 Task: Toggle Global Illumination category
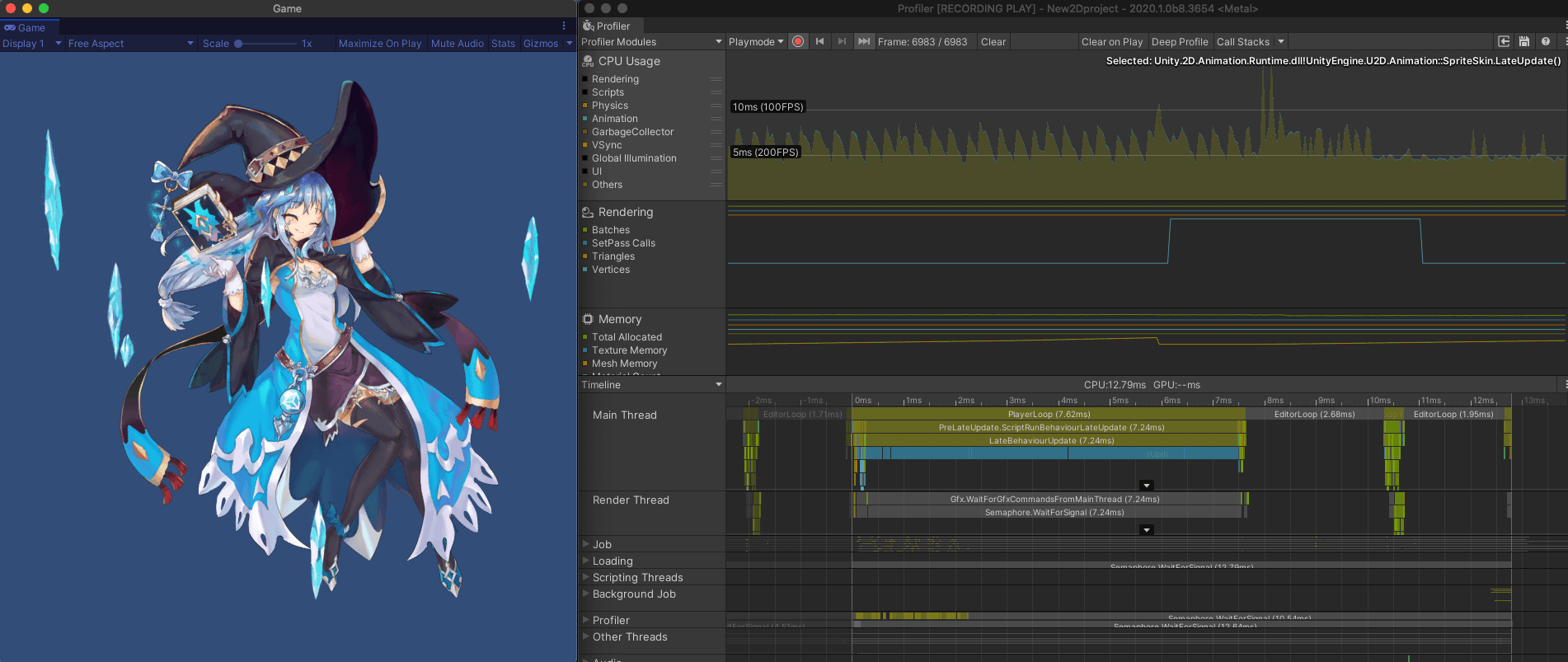pos(585,158)
